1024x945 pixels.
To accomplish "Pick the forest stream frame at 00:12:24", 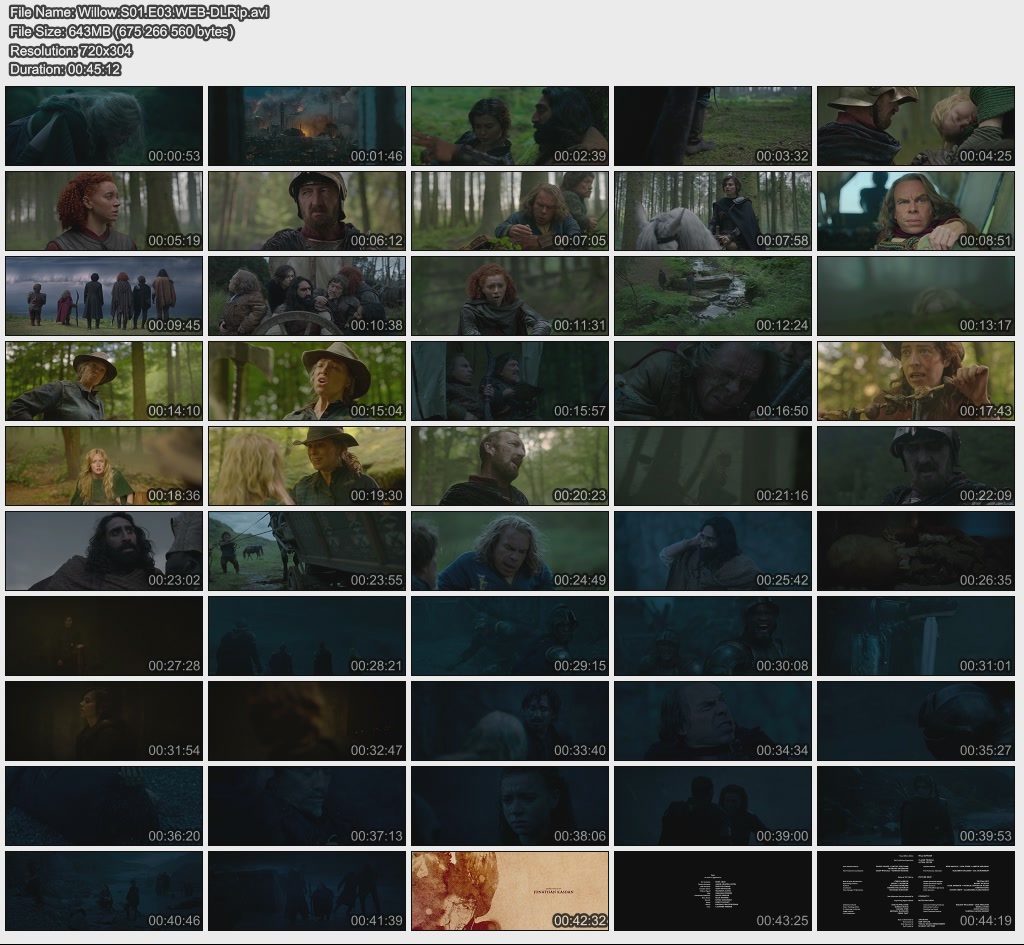I will [712, 296].
